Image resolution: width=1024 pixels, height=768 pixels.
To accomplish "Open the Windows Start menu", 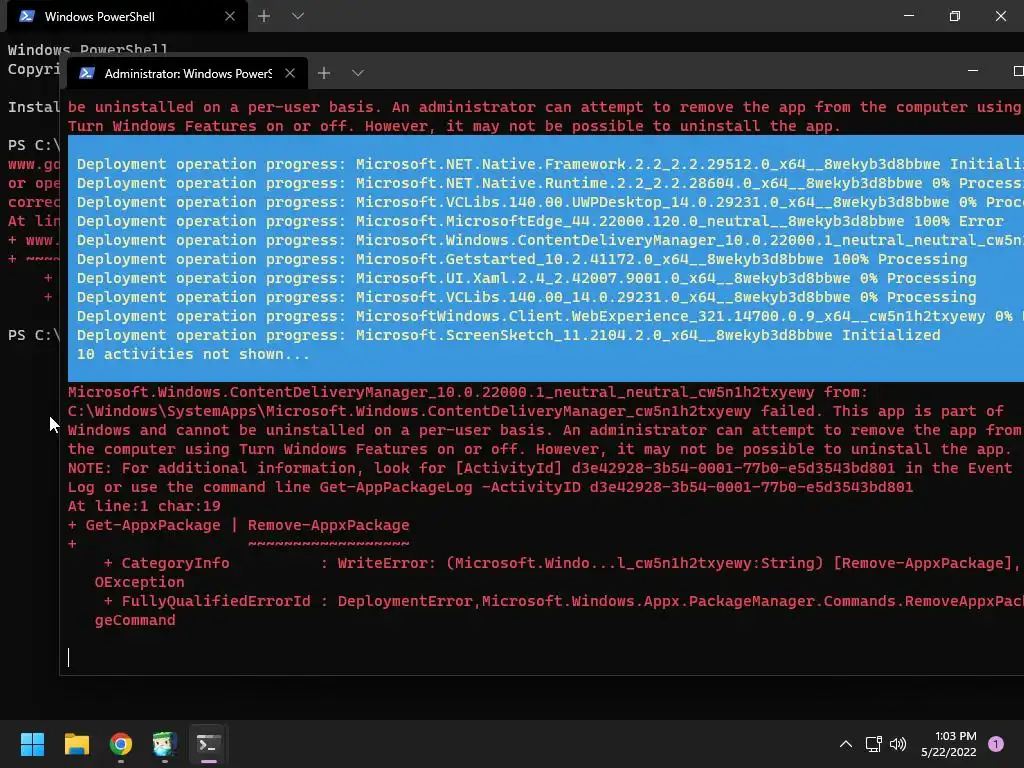I will 32,744.
